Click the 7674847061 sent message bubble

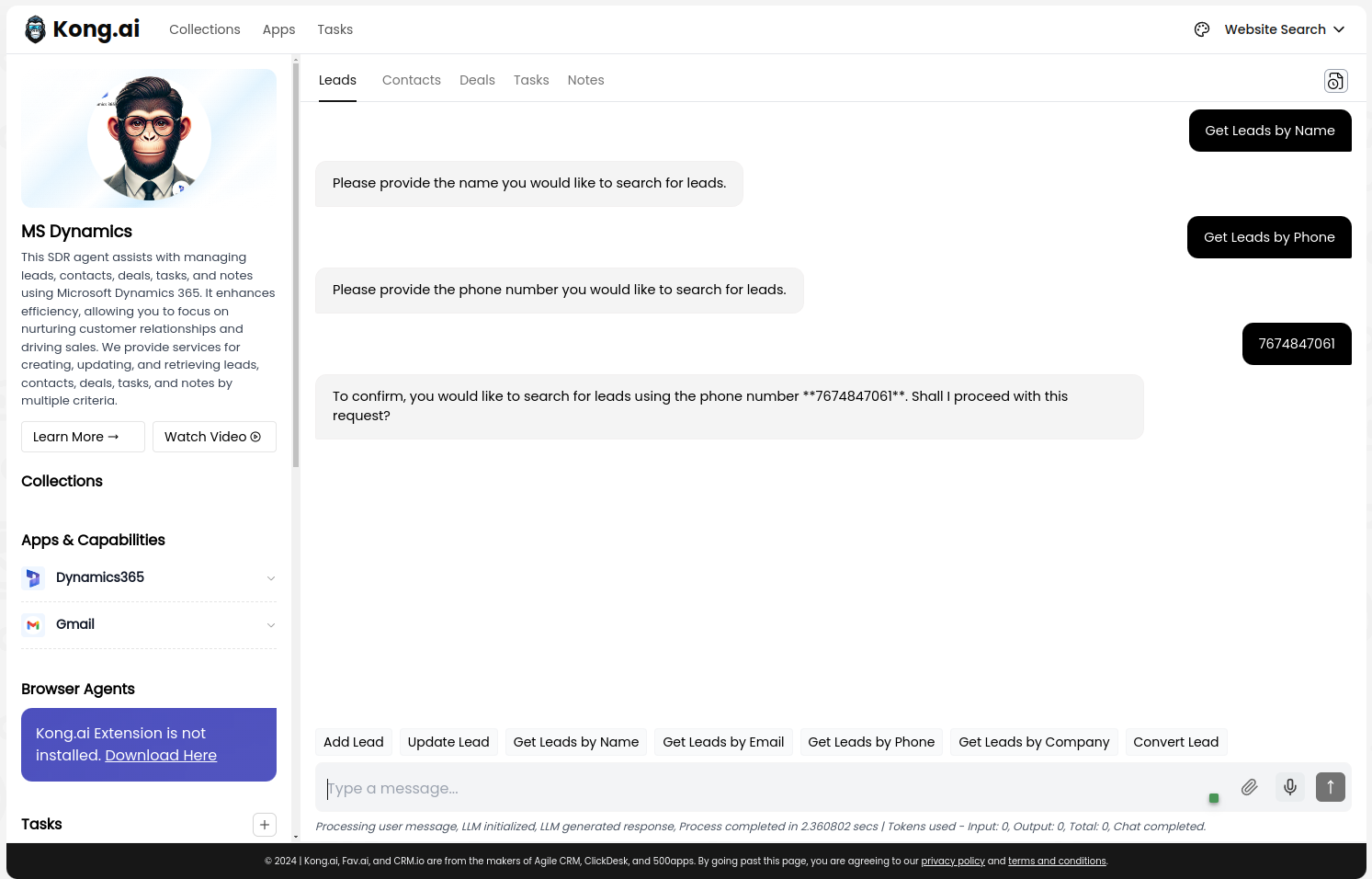click(1297, 344)
